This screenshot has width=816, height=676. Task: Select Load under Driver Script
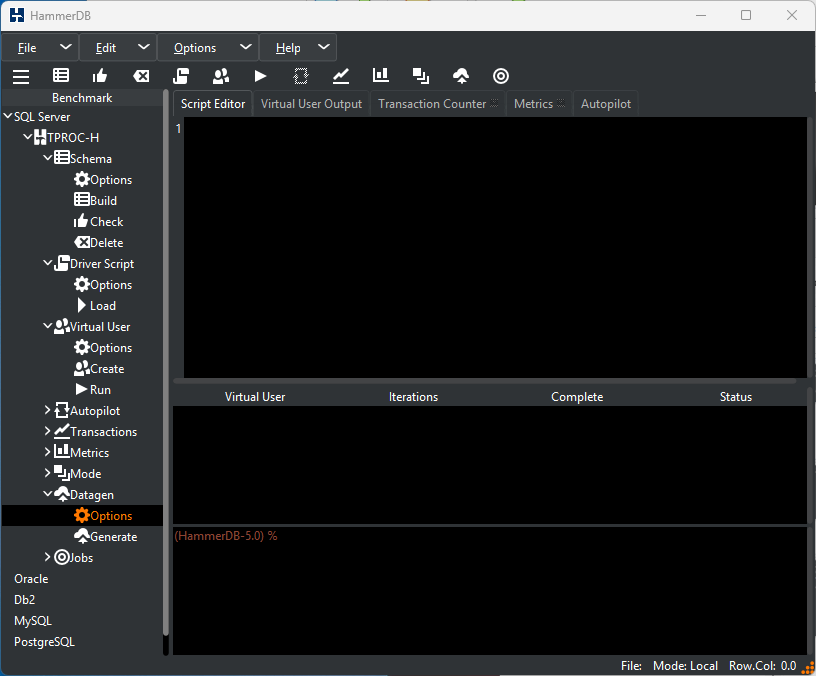pos(96,305)
